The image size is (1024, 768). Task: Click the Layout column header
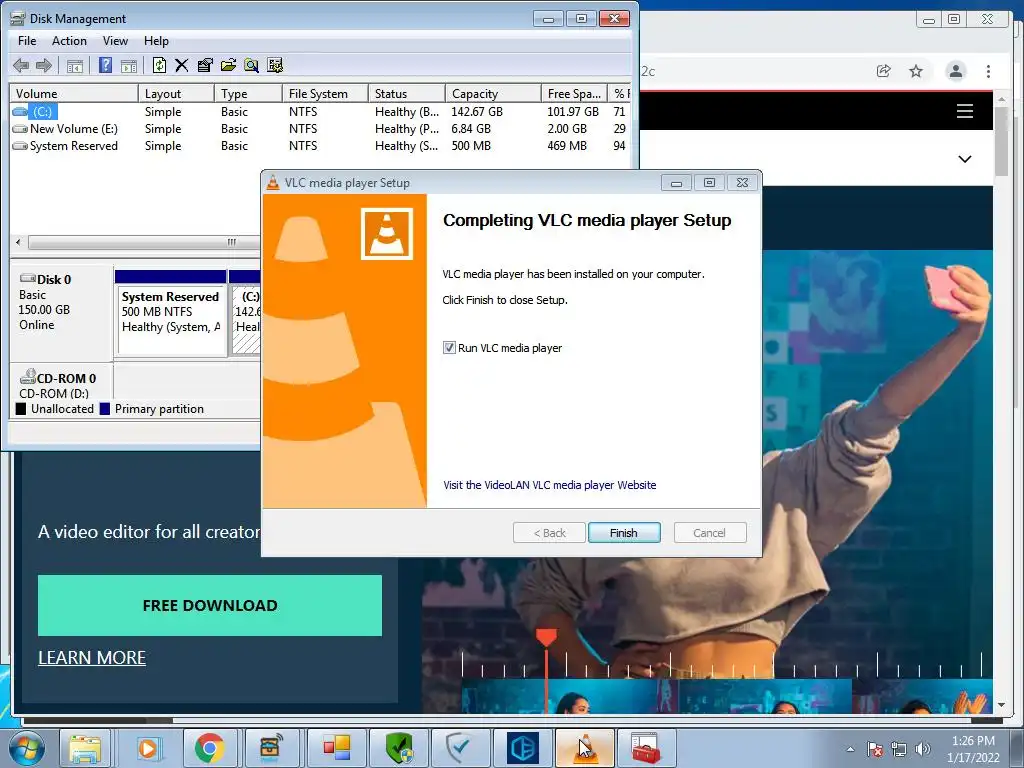pos(176,94)
